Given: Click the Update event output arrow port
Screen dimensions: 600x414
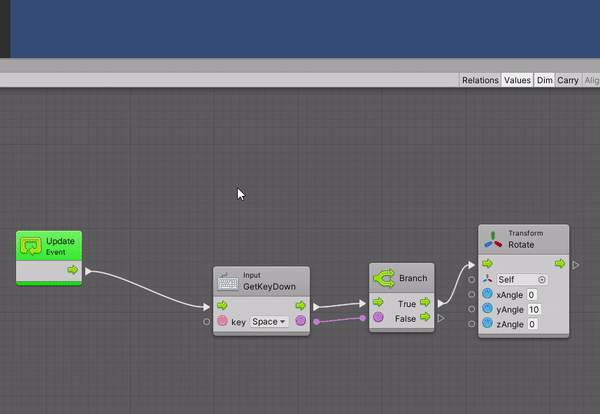Looking at the screenshot, I should click(72, 270).
